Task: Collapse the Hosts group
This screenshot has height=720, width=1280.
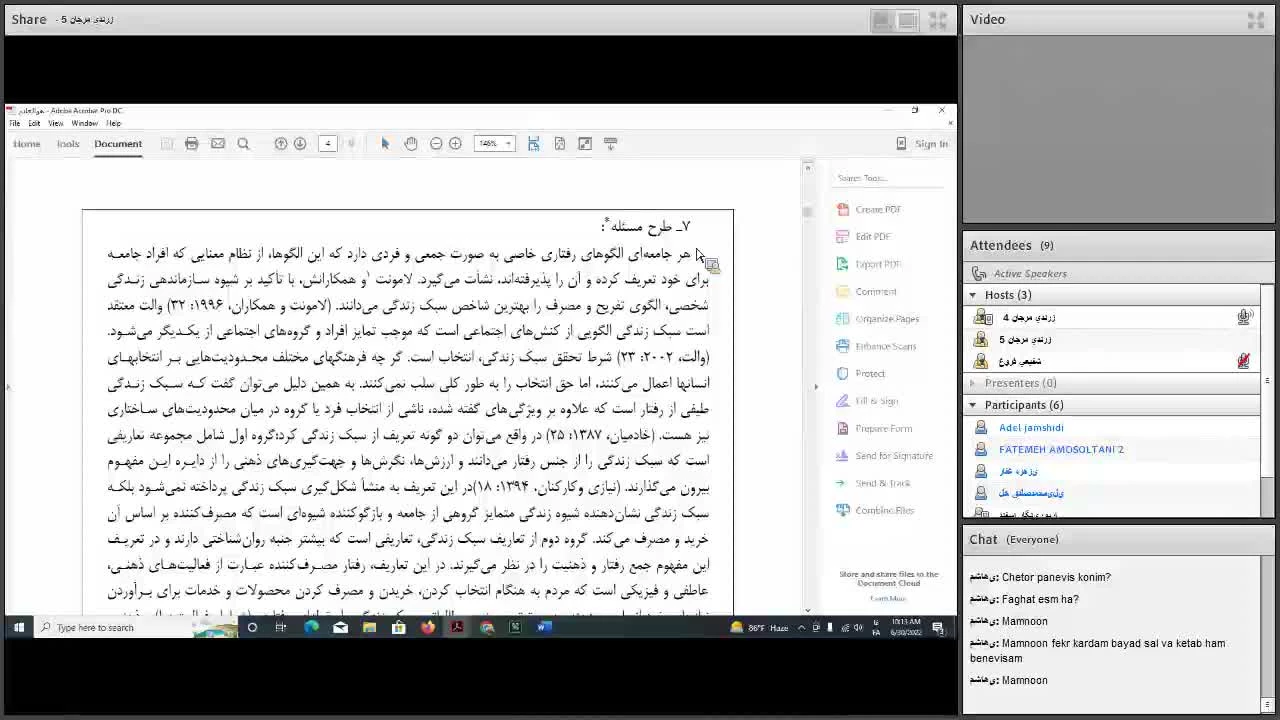Action: pos(973,295)
